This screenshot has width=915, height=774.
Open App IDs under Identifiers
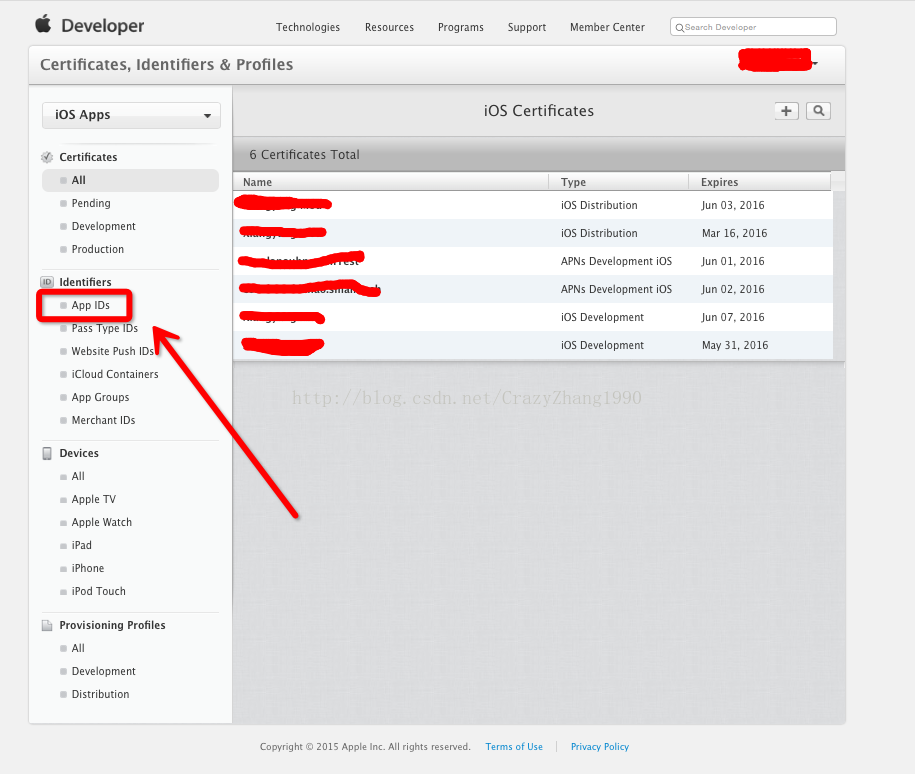(x=90, y=305)
